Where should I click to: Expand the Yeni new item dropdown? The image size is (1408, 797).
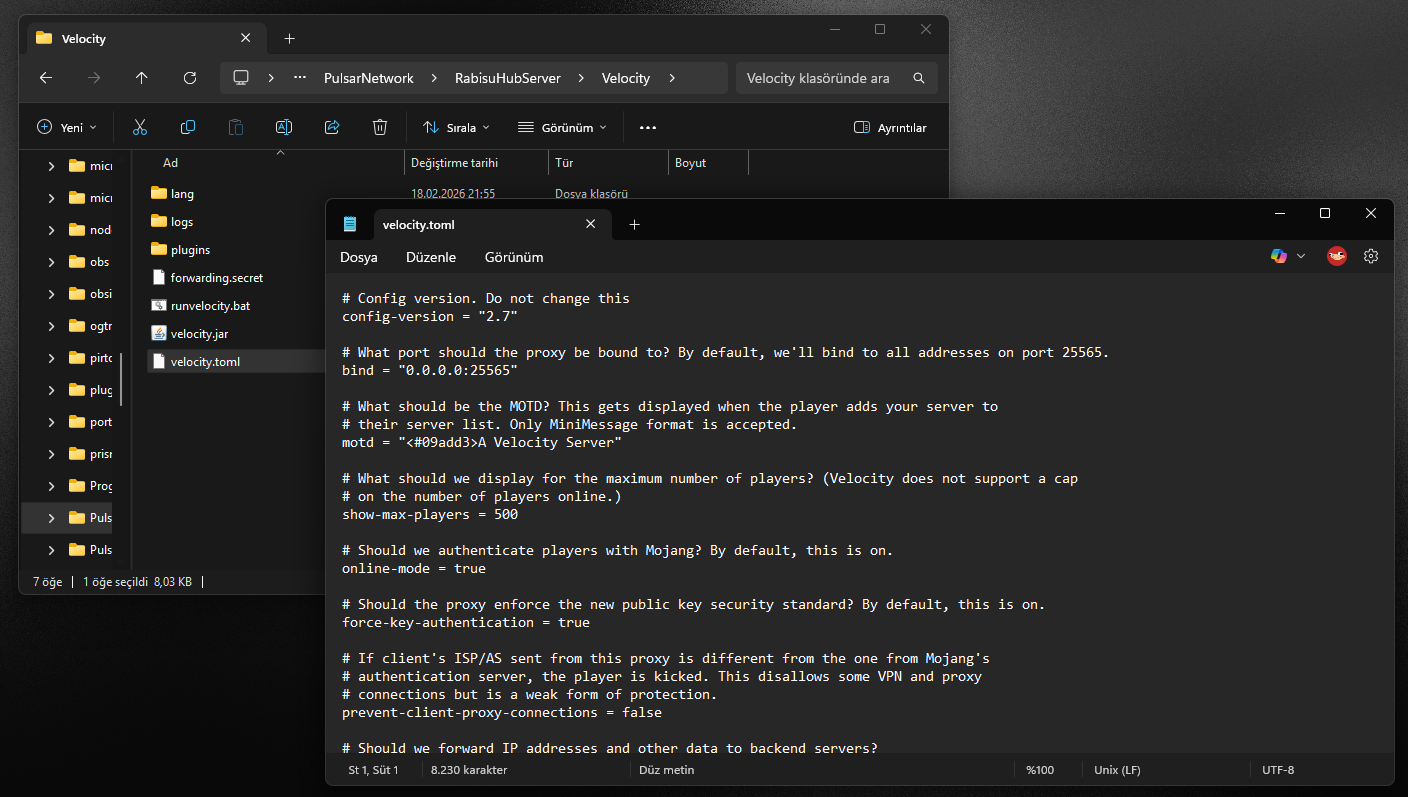pyautogui.click(x=67, y=128)
